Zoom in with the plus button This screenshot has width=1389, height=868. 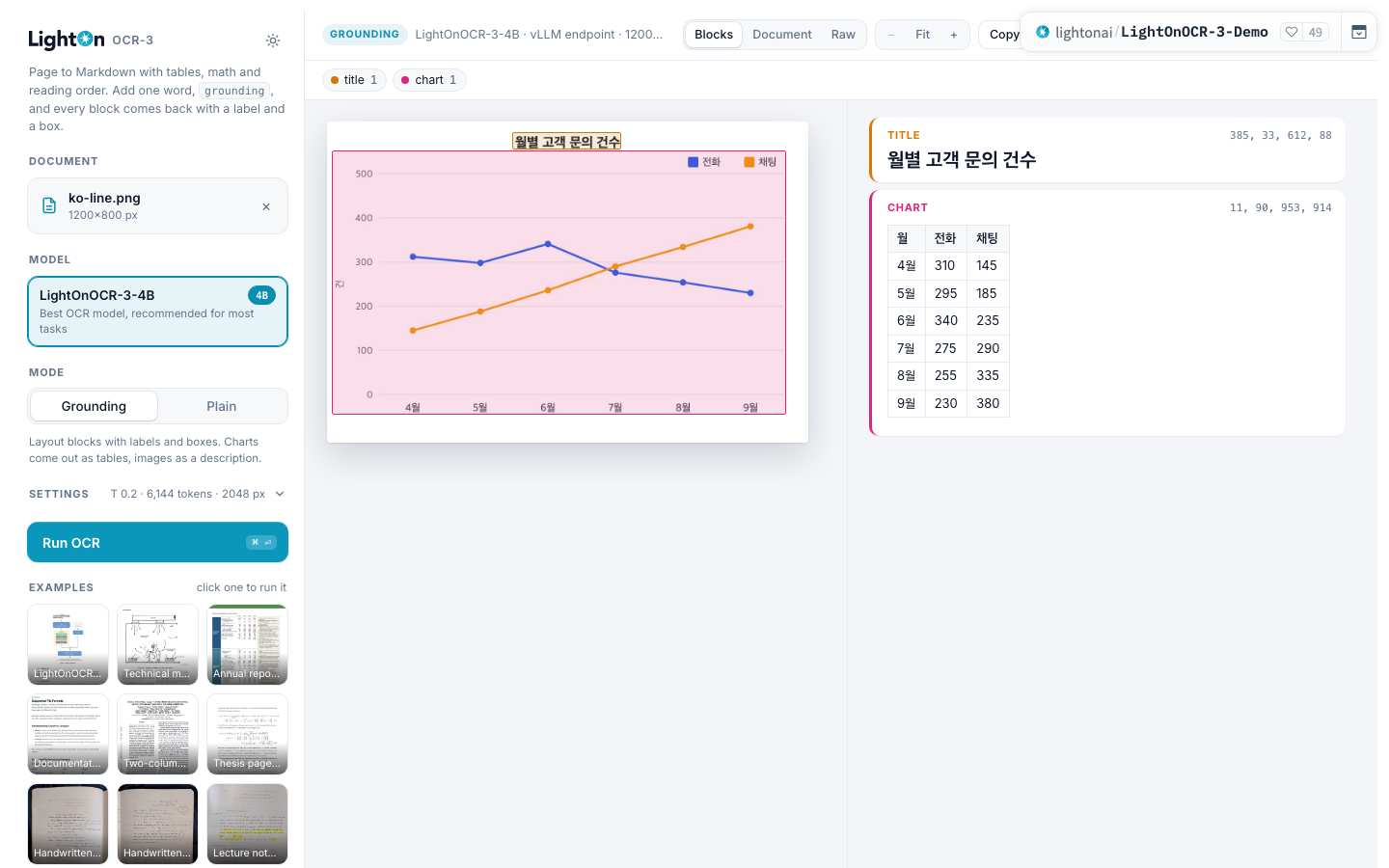tap(954, 35)
